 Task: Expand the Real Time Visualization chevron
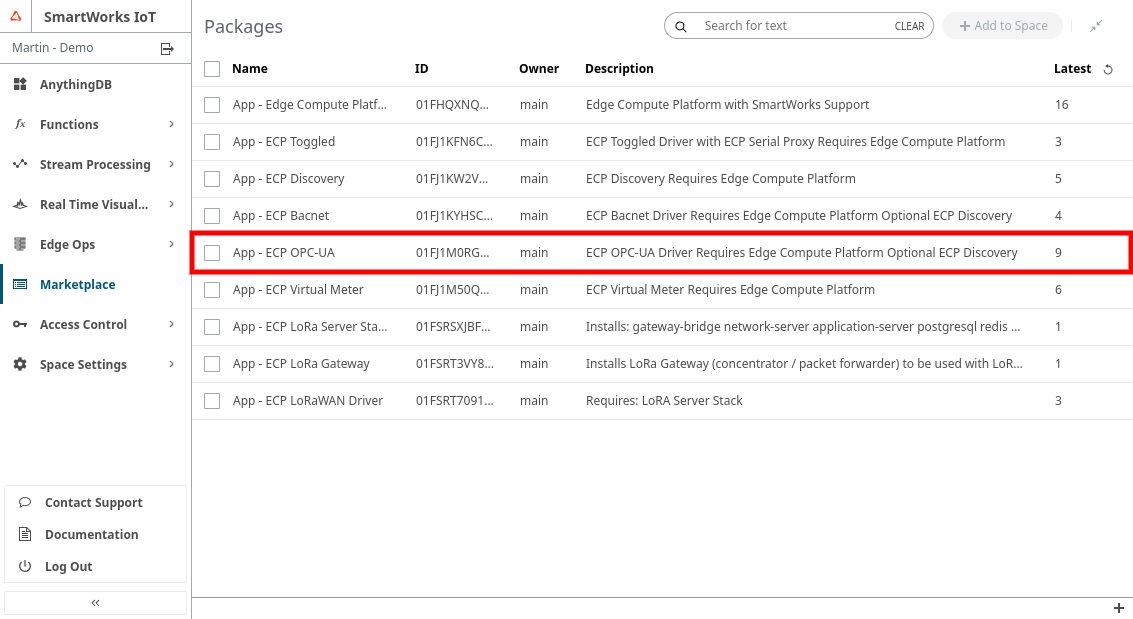[171, 204]
